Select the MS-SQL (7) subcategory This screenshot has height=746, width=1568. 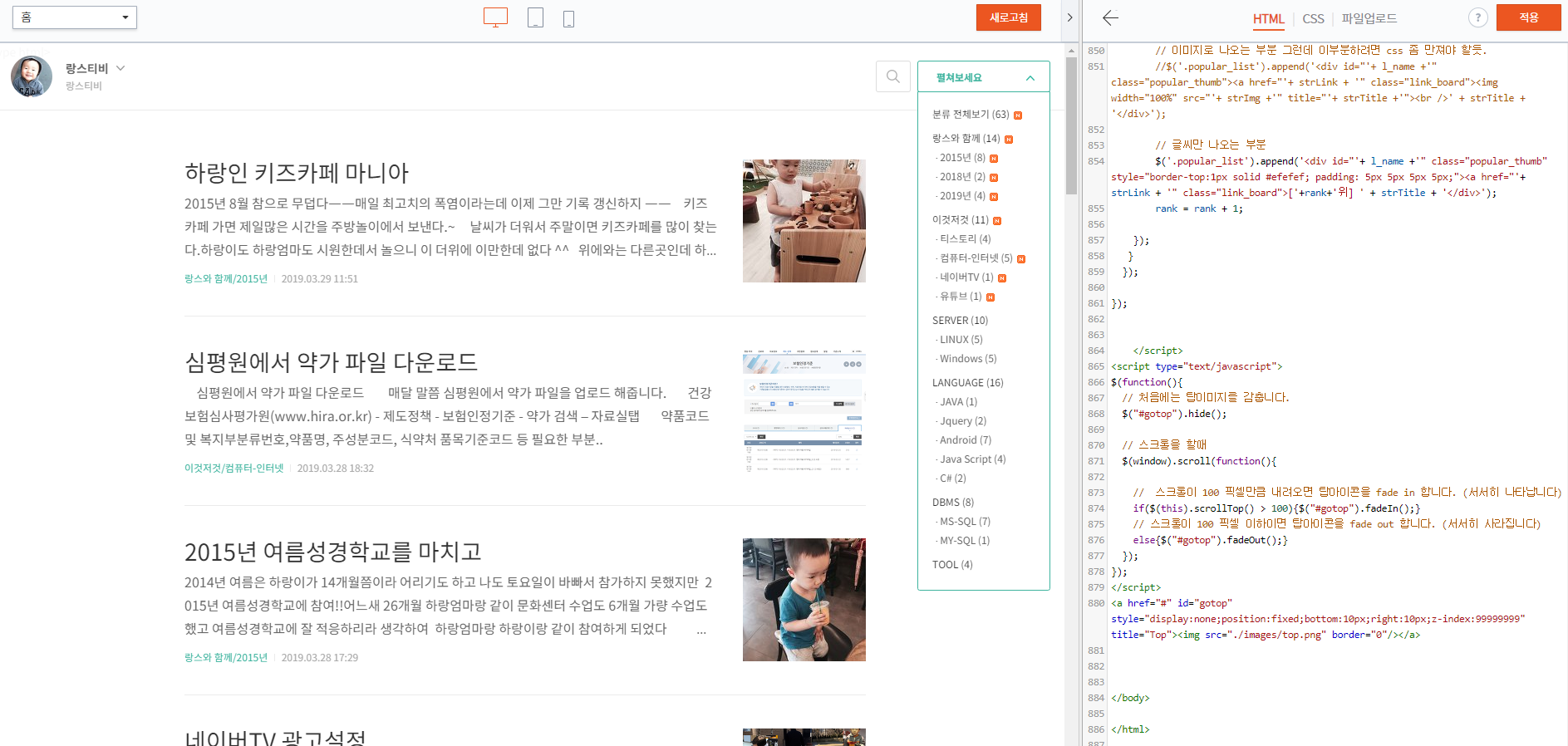[x=965, y=522]
